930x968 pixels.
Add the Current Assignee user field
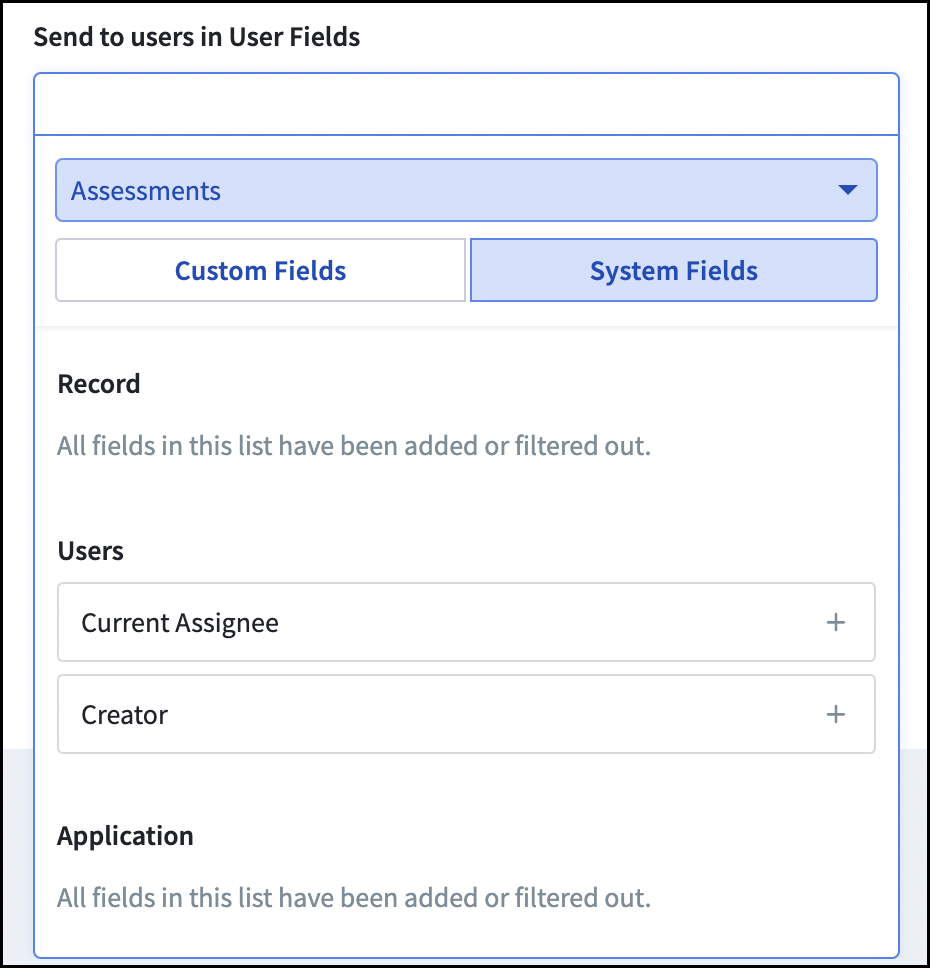click(466, 622)
